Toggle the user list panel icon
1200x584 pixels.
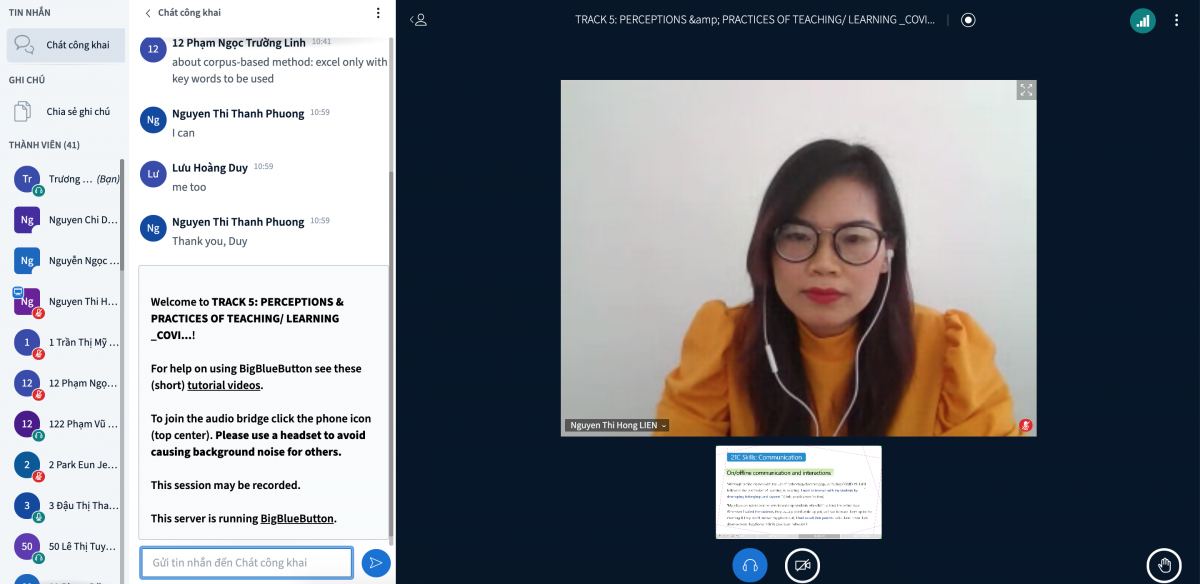(x=420, y=20)
